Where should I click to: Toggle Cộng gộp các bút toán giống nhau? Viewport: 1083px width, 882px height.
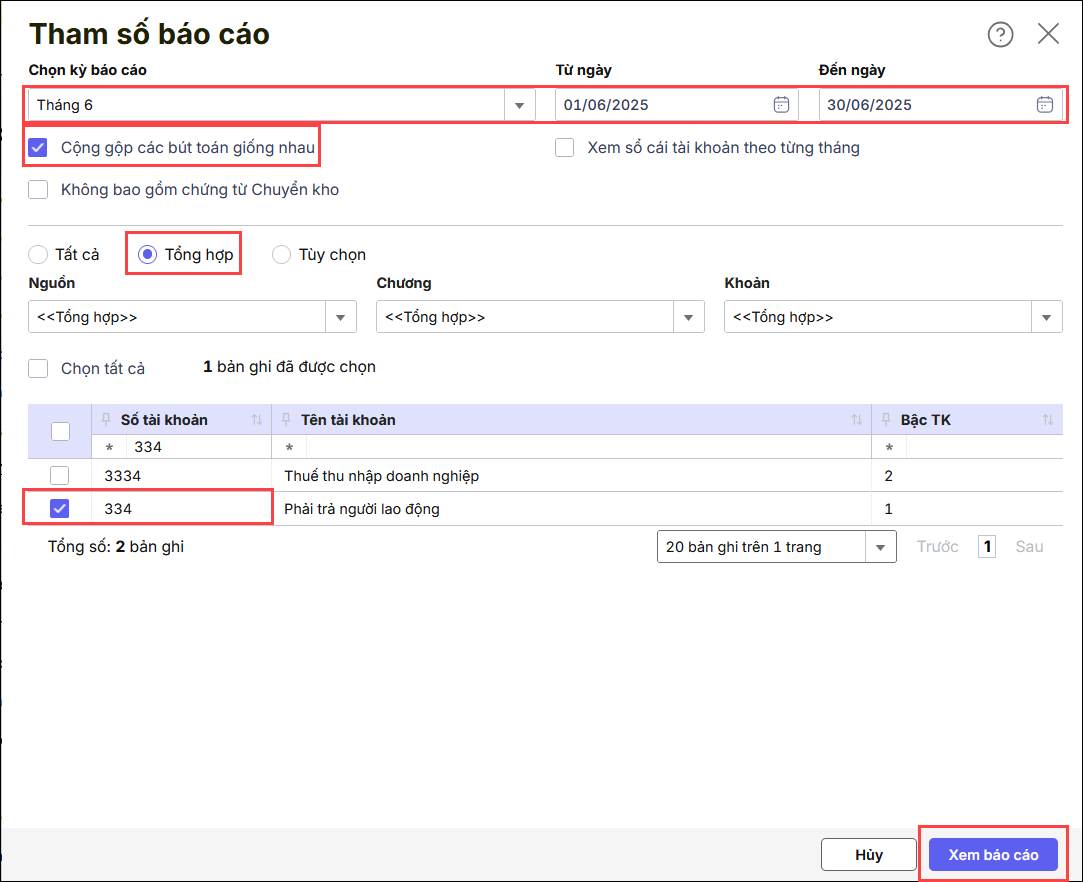point(38,148)
